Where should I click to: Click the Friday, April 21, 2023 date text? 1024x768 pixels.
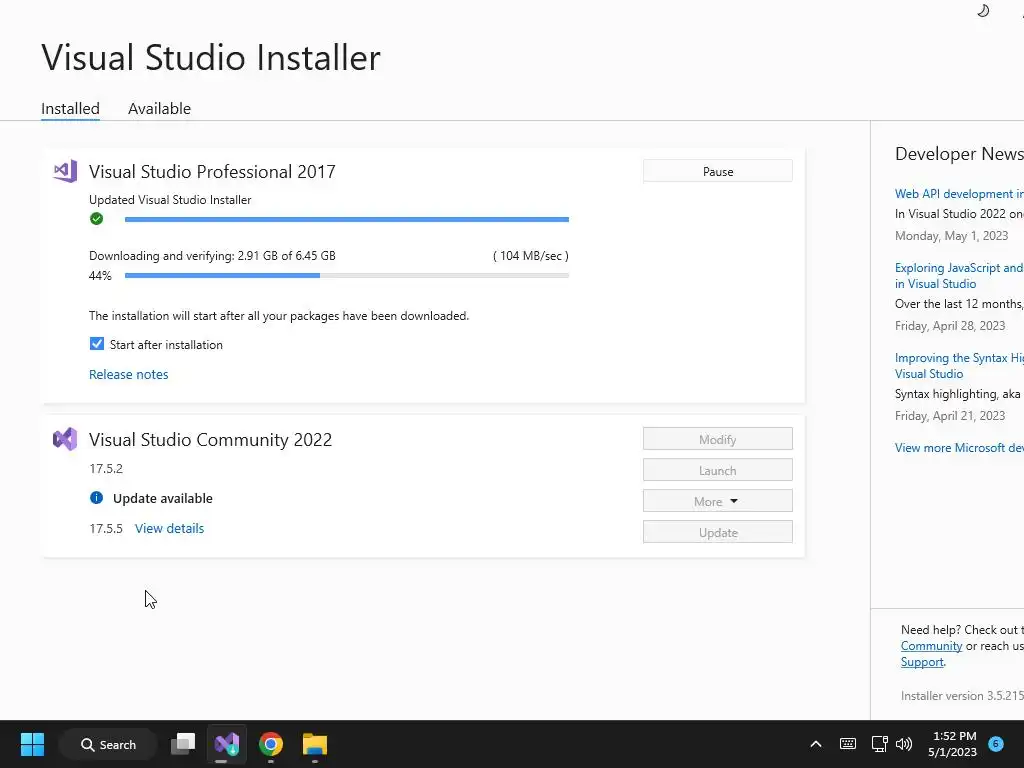coord(950,416)
